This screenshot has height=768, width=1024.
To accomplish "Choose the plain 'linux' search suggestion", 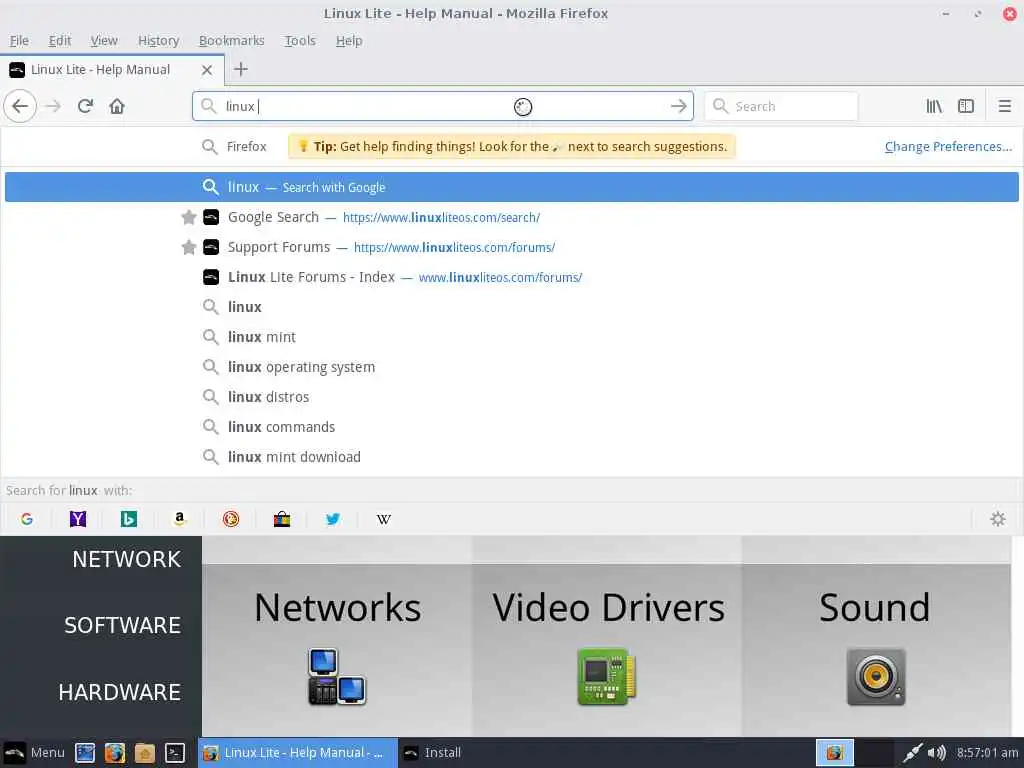I will (511, 307).
